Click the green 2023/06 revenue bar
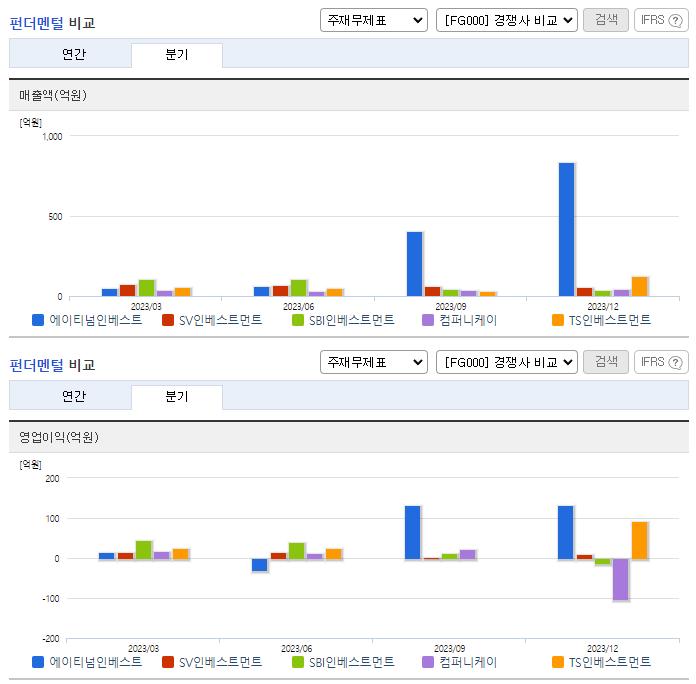Viewport: 696px width, 684px height. [299, 288]
